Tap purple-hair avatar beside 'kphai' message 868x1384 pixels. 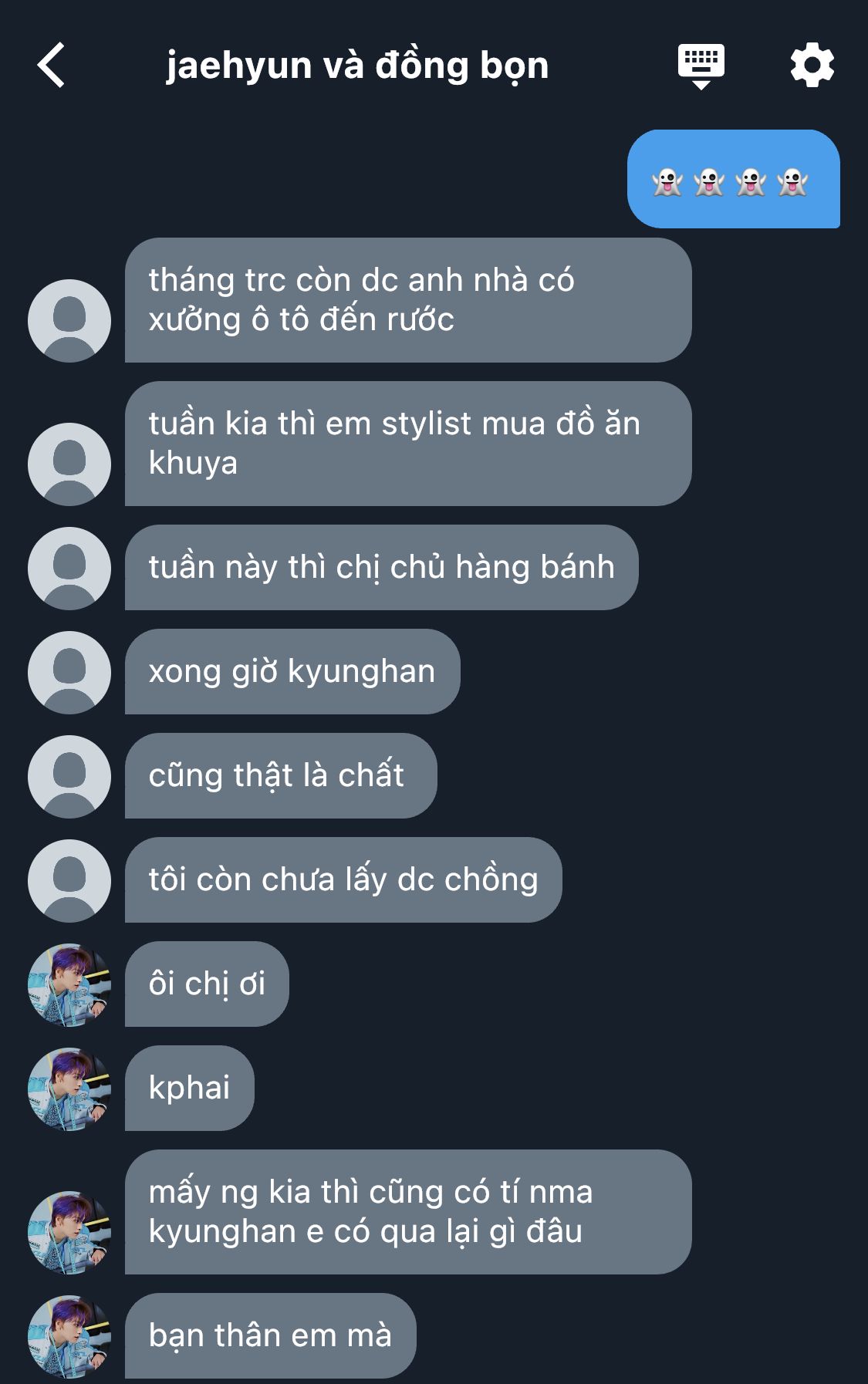(69, 1089)
